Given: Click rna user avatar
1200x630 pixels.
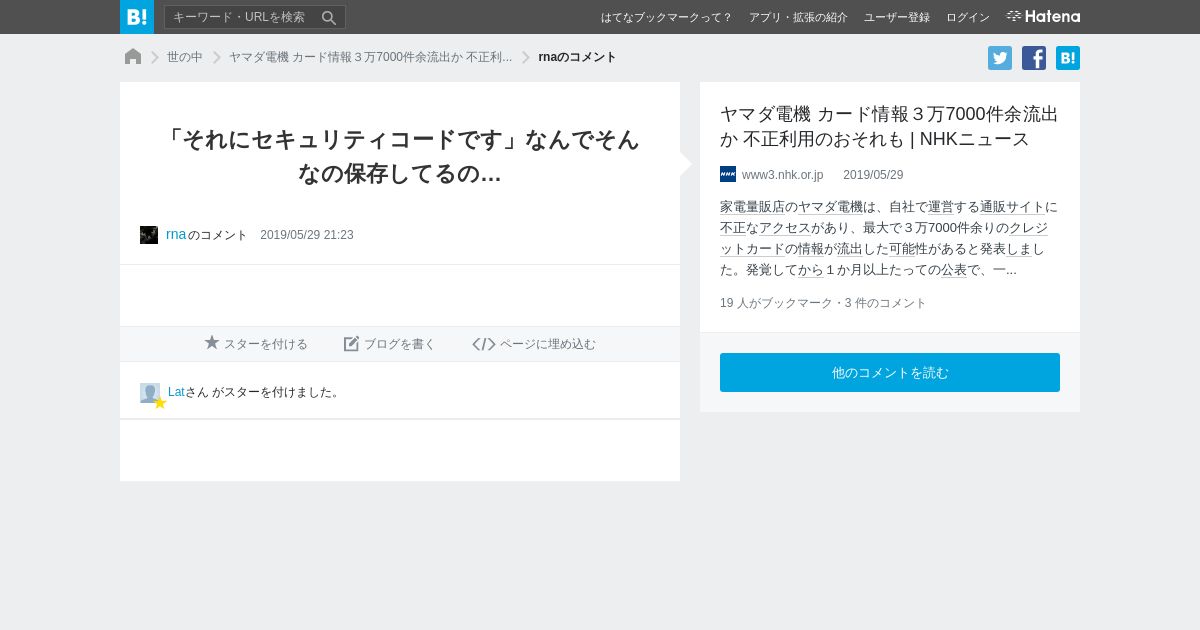Looking at the screenshot, I should 149,235.
